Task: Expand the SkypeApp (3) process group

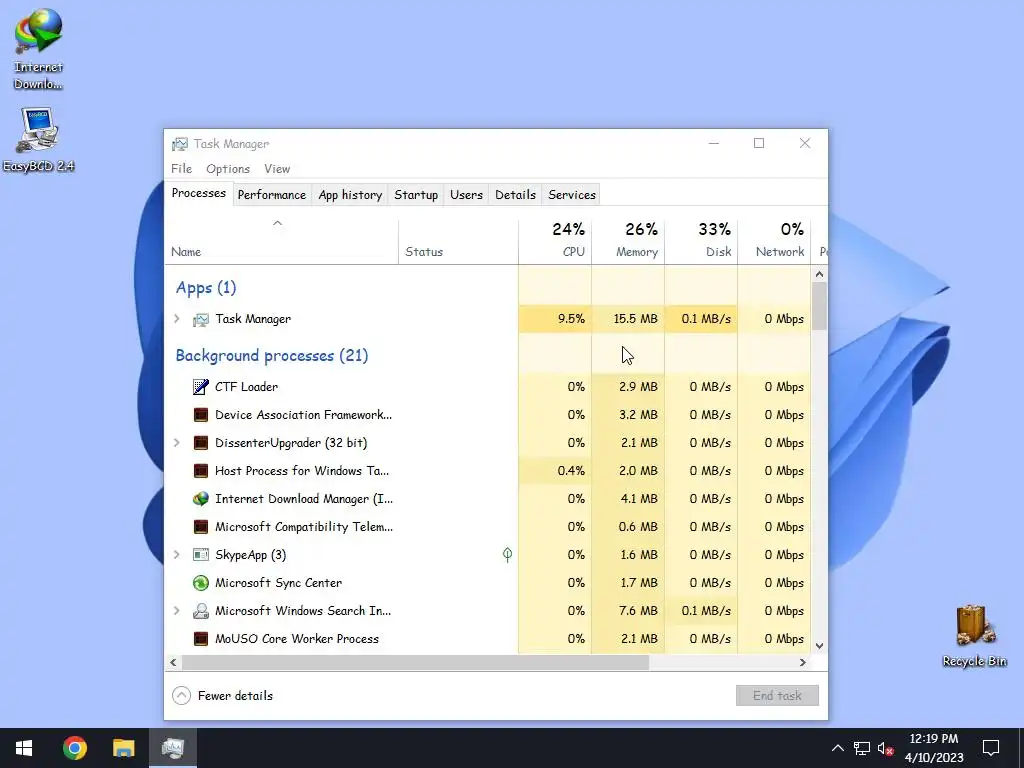Action: pyautogui.click(x=176, y=554)
